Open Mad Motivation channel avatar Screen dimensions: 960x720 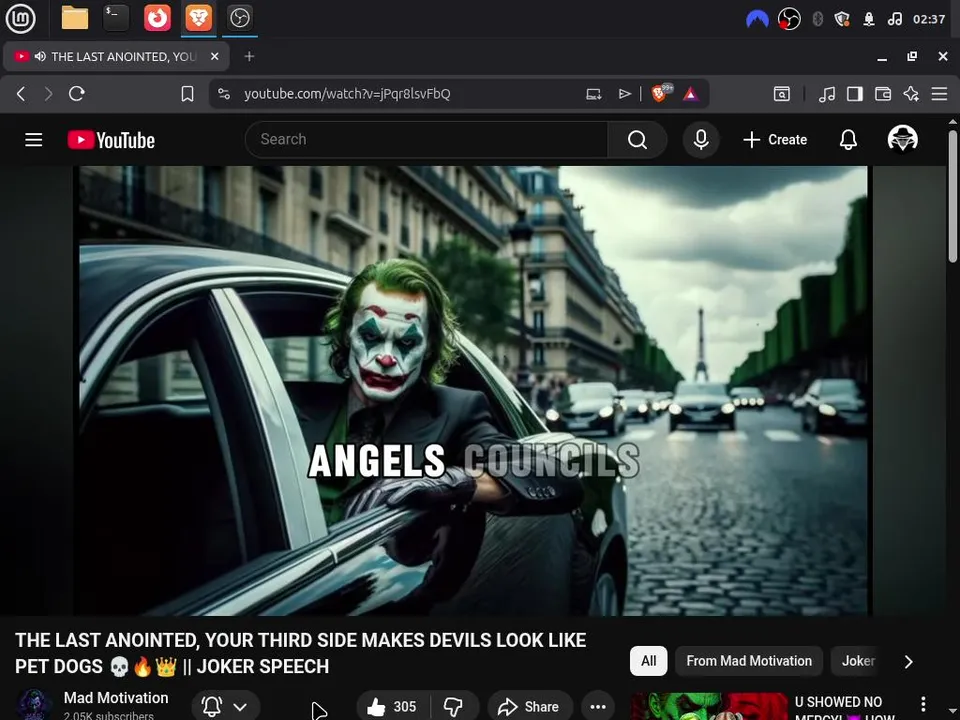click(x=34, y=705)
